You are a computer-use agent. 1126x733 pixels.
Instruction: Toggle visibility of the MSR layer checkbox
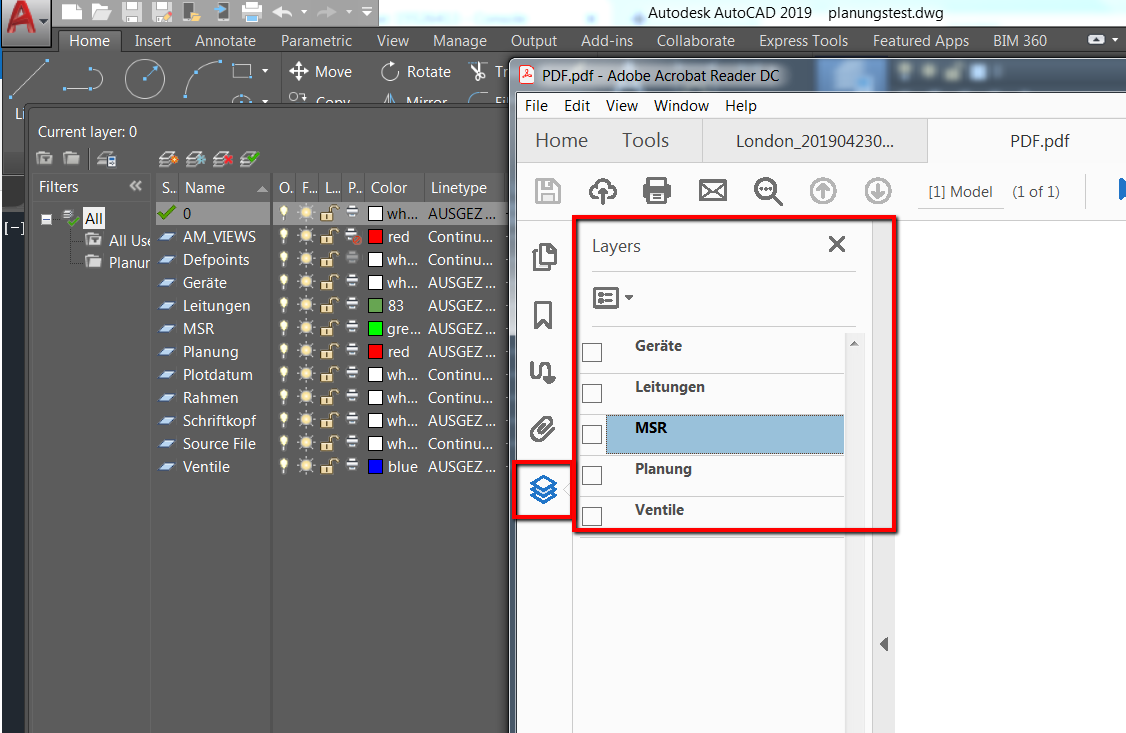pos(591,433)
